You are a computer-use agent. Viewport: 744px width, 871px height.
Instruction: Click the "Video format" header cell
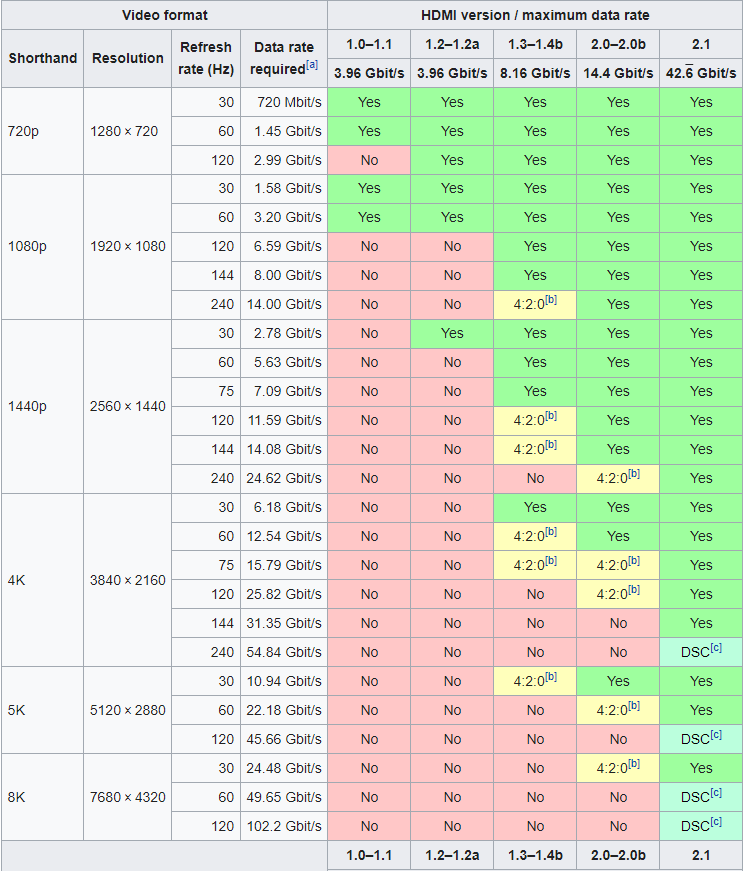tap(164, 15)
